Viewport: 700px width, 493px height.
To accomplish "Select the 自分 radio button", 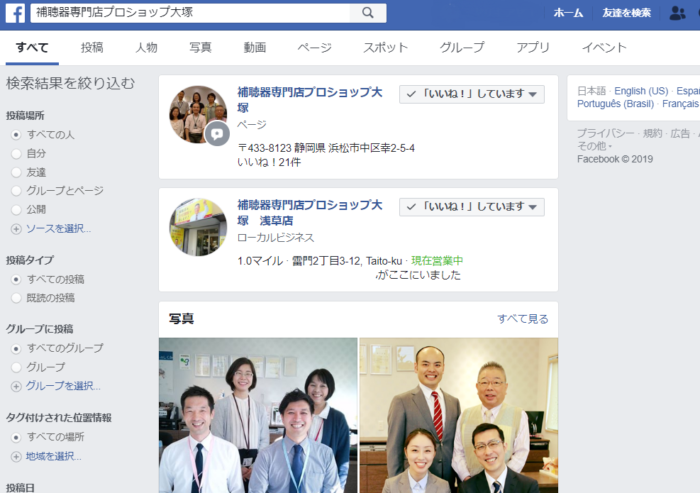I will (x=16, y=154).
